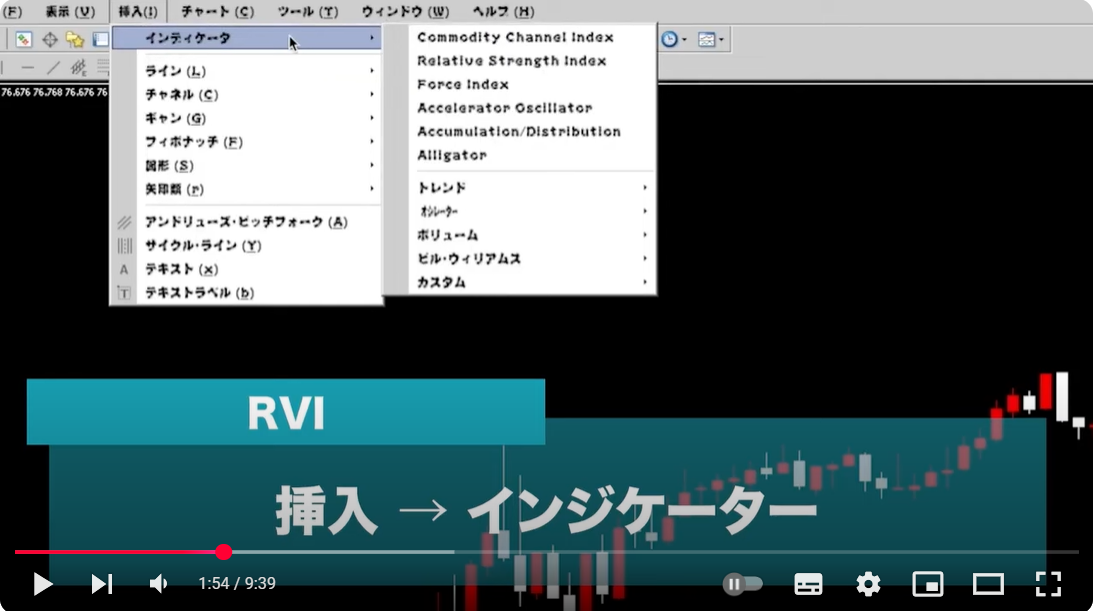Toggle the autoplay switch
The image size is (1098, 611).
[742, 584]
